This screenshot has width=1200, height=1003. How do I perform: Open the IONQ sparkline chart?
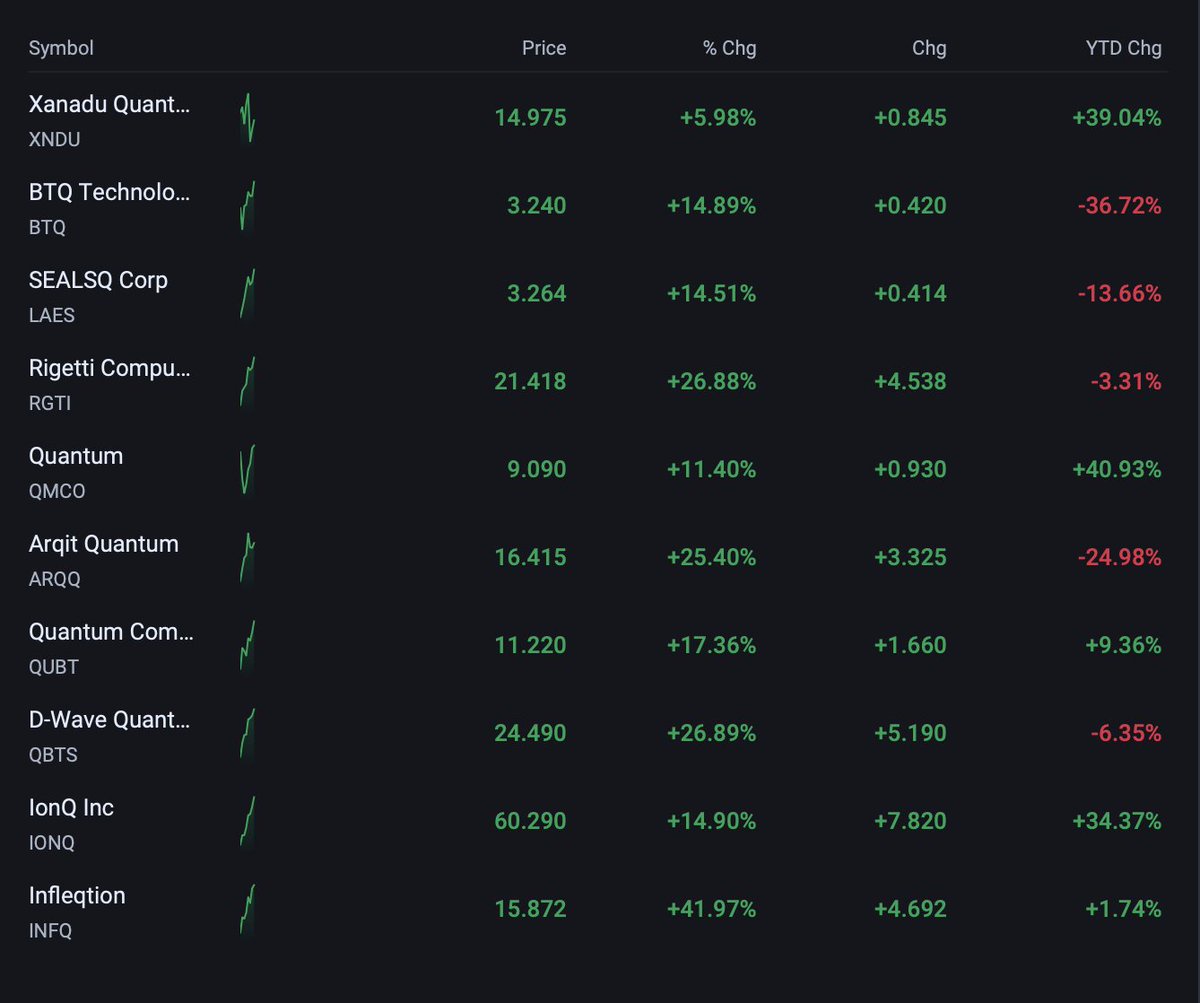pos(247,822)
